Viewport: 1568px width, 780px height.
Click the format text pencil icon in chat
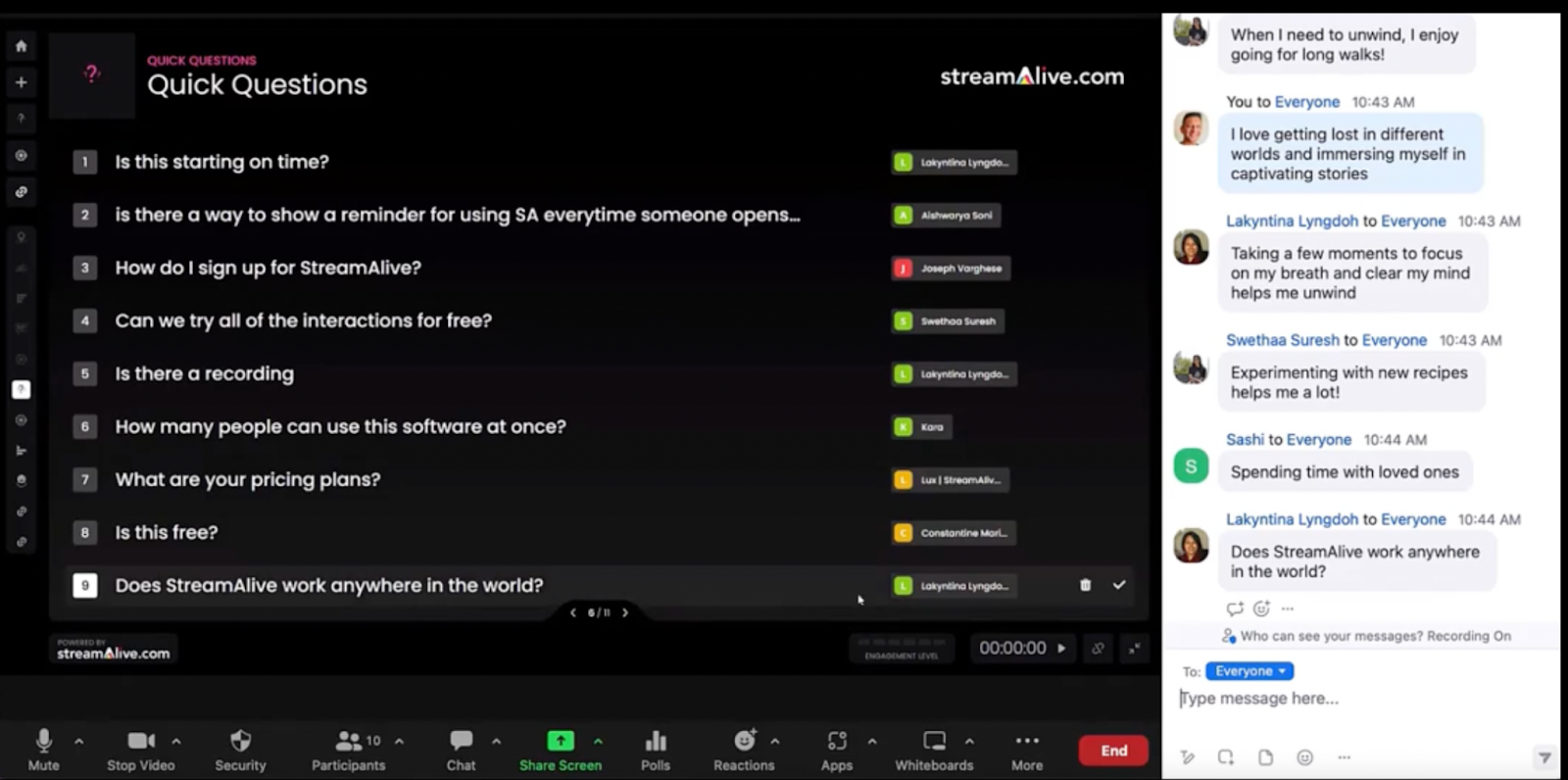coord(1188,757)
